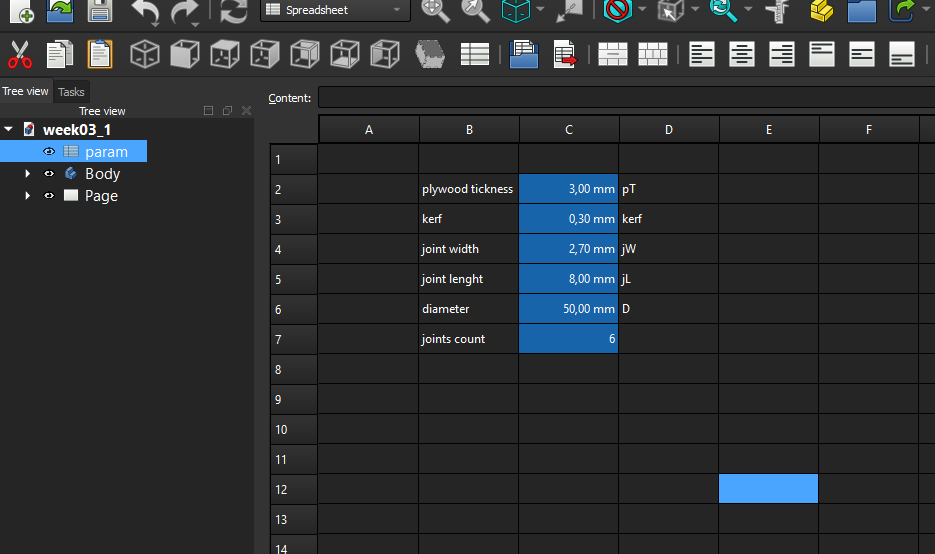Select the cell containing 50,00 mm
935x554 pixels.
[568, 309]
